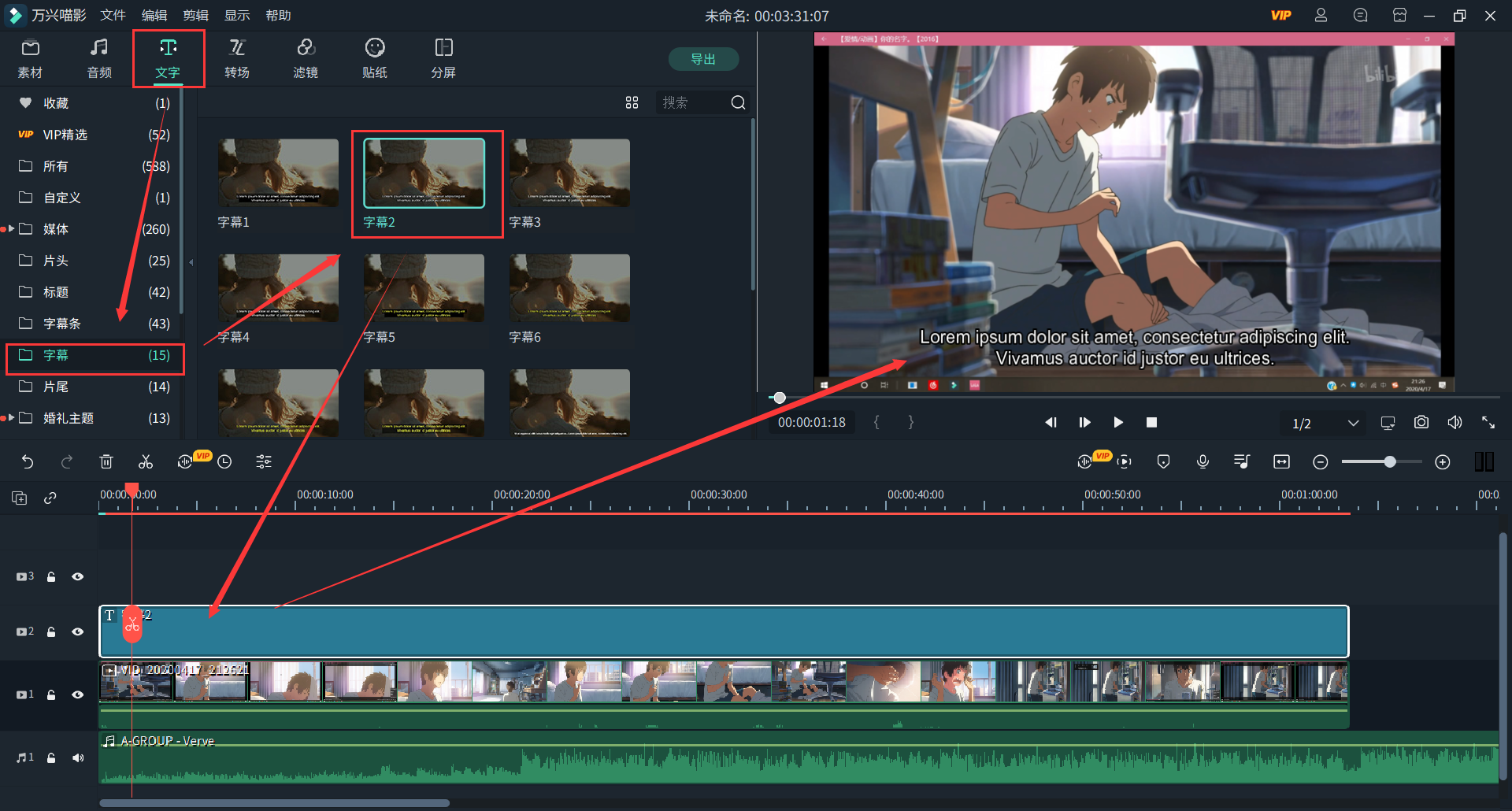Open the Filters (滤镜) panel
1512x811 pixels.
(x=306, y=58)
